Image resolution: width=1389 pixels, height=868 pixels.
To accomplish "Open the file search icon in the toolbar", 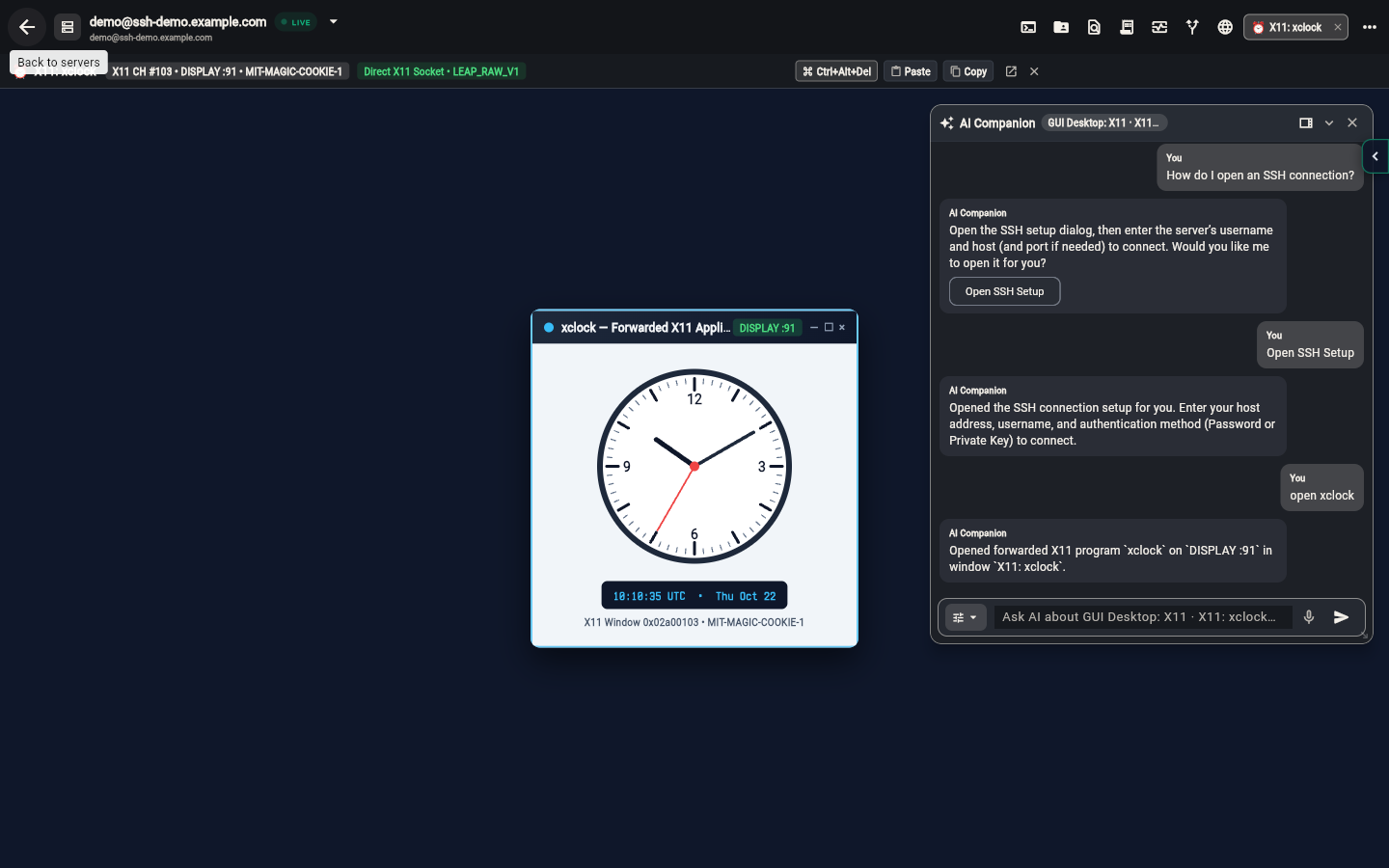I will (x=1094, y=27).
